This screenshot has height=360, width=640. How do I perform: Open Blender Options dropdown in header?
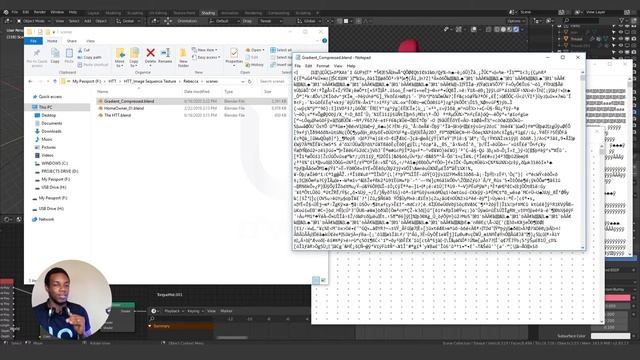coord(516,21)
